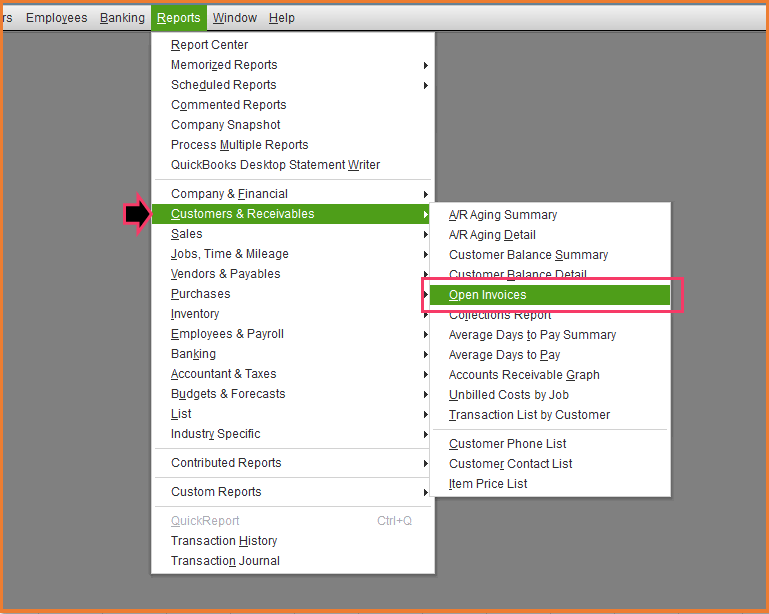Screen dimensions: 769x614
Task: Expand Scheduled Reports submenu
Action: click(x=293, y=85)
